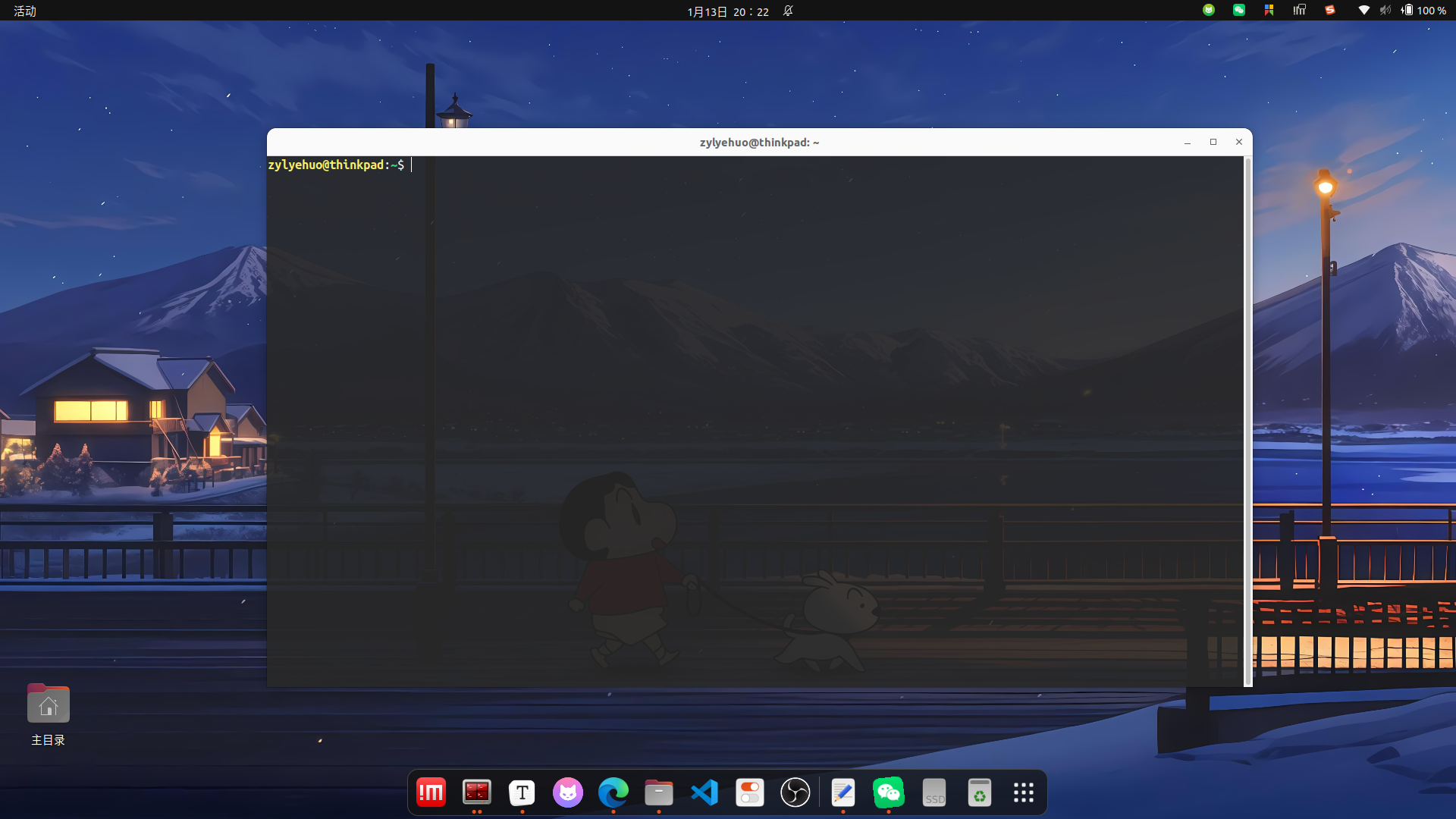The image size is (1456, 819).
Task: Open the toggle-switch tweaks app in dock
Action: (x=749, y=793)
